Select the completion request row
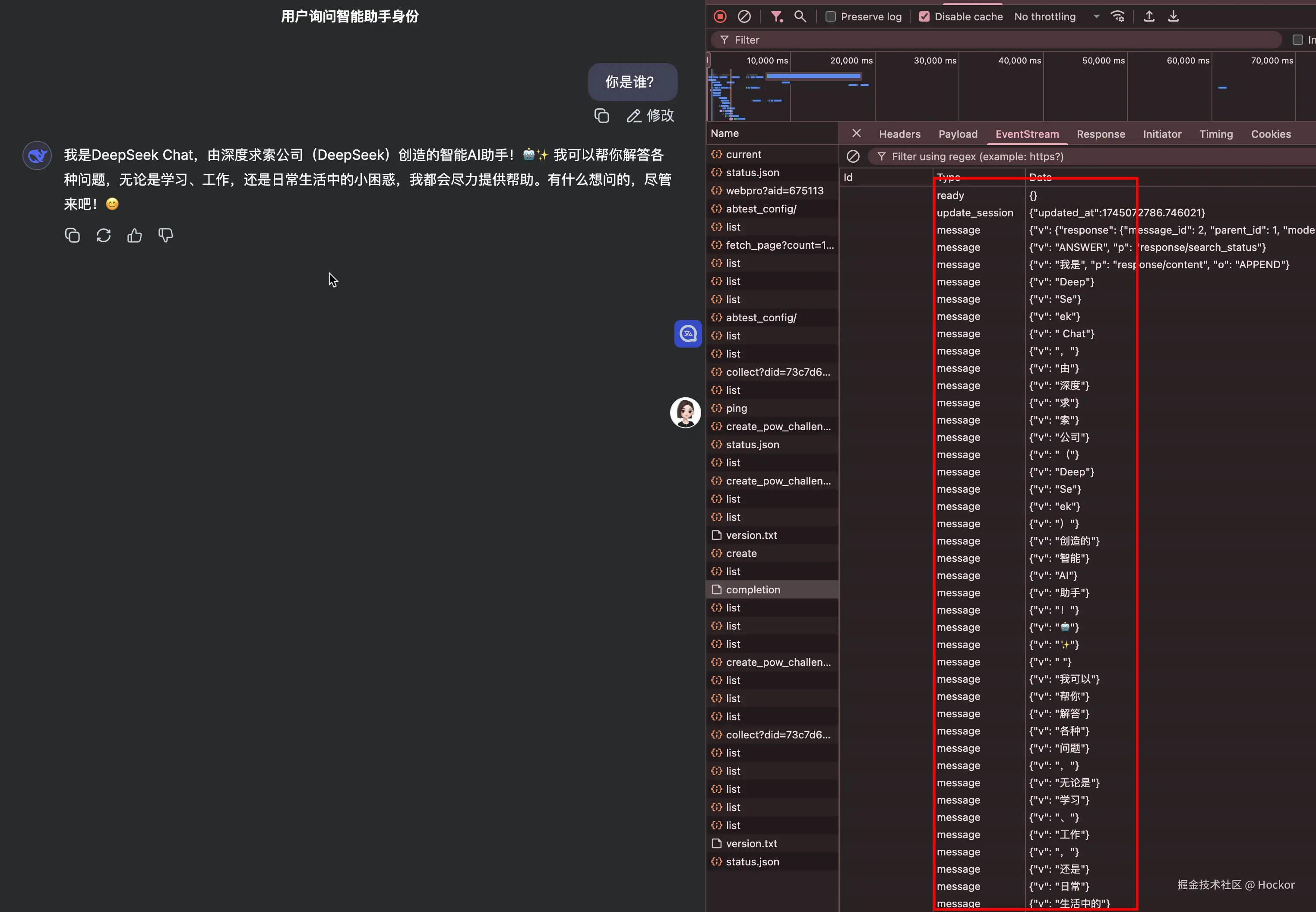1316x912 pixels. pos(753,589)
